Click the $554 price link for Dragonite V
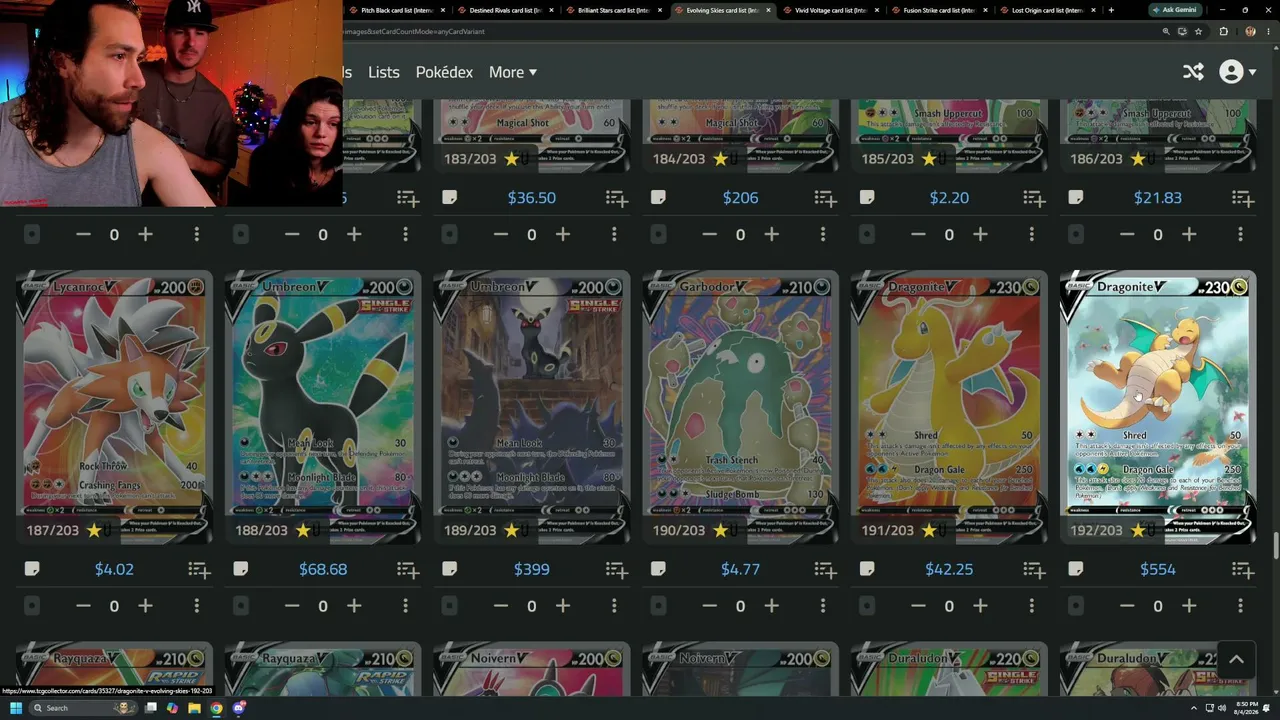Viewport: 1280px width, 720px height. tap(1158, 569)
